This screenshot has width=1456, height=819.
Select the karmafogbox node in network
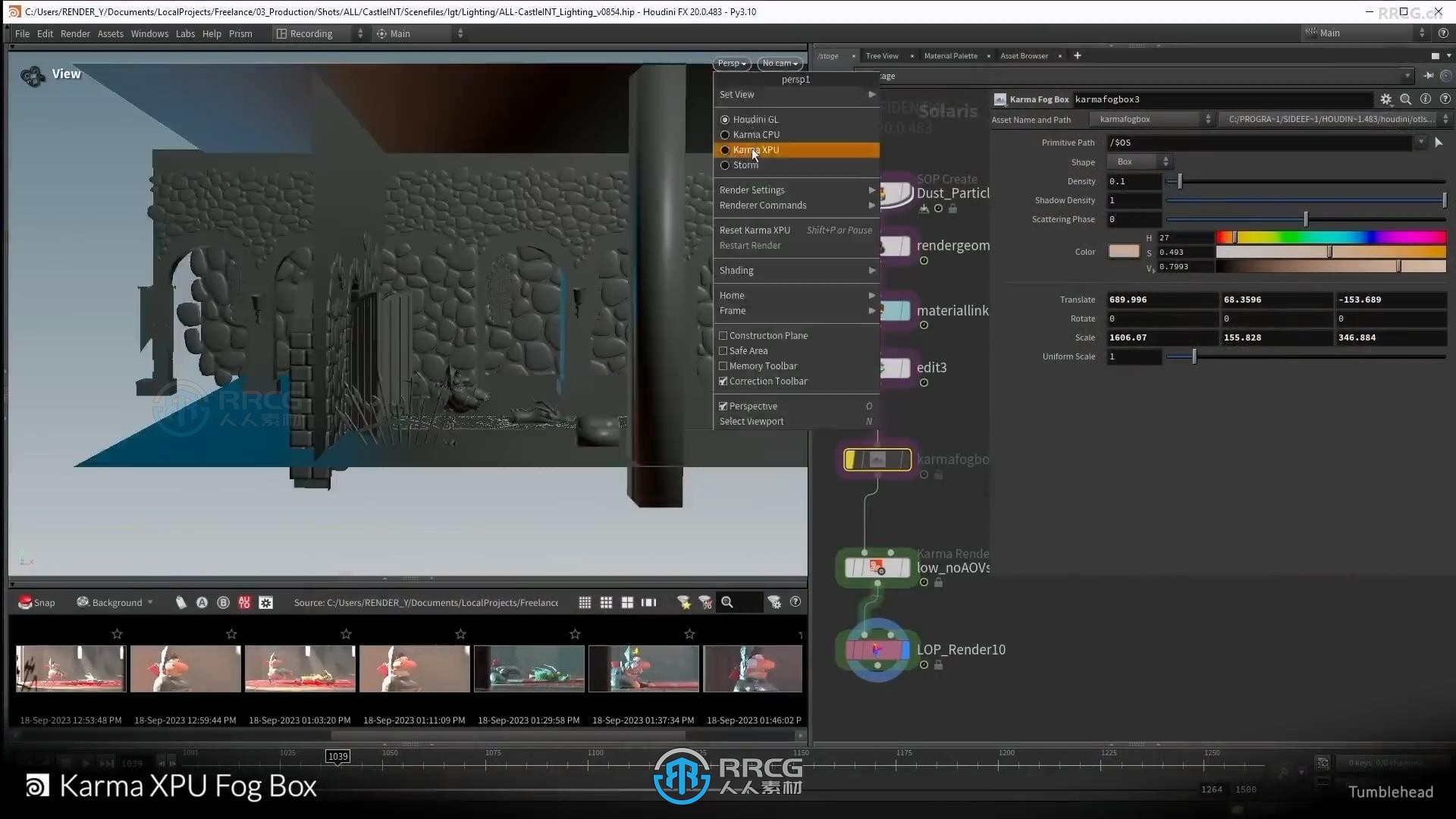[x=877, y=460]
